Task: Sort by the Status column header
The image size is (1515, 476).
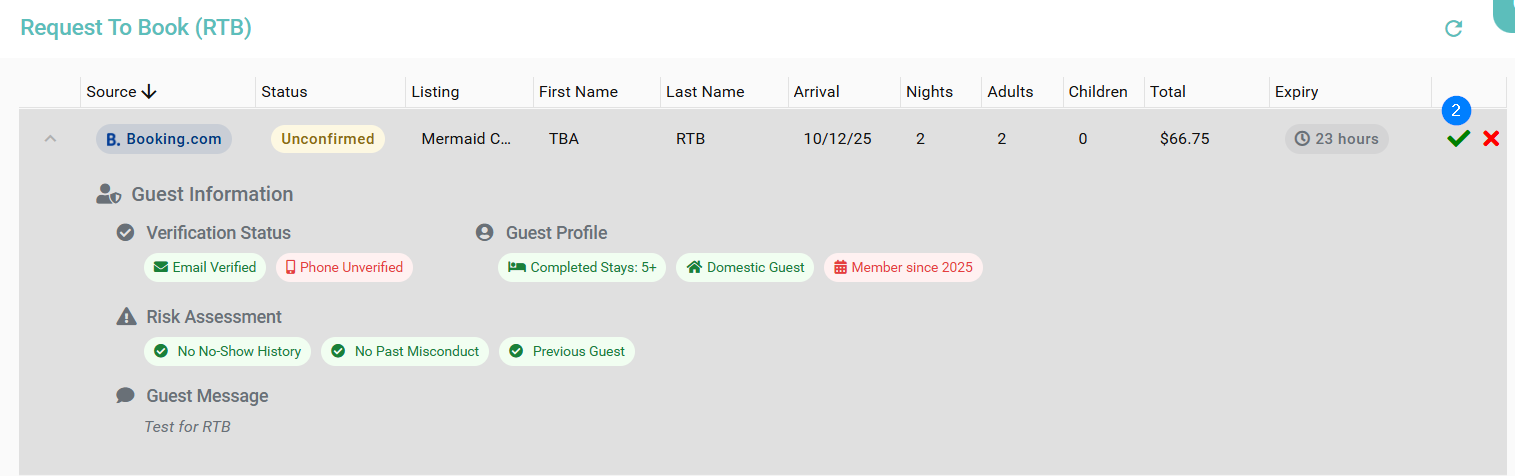Action: pyautogui.click(x=284, y=92)
